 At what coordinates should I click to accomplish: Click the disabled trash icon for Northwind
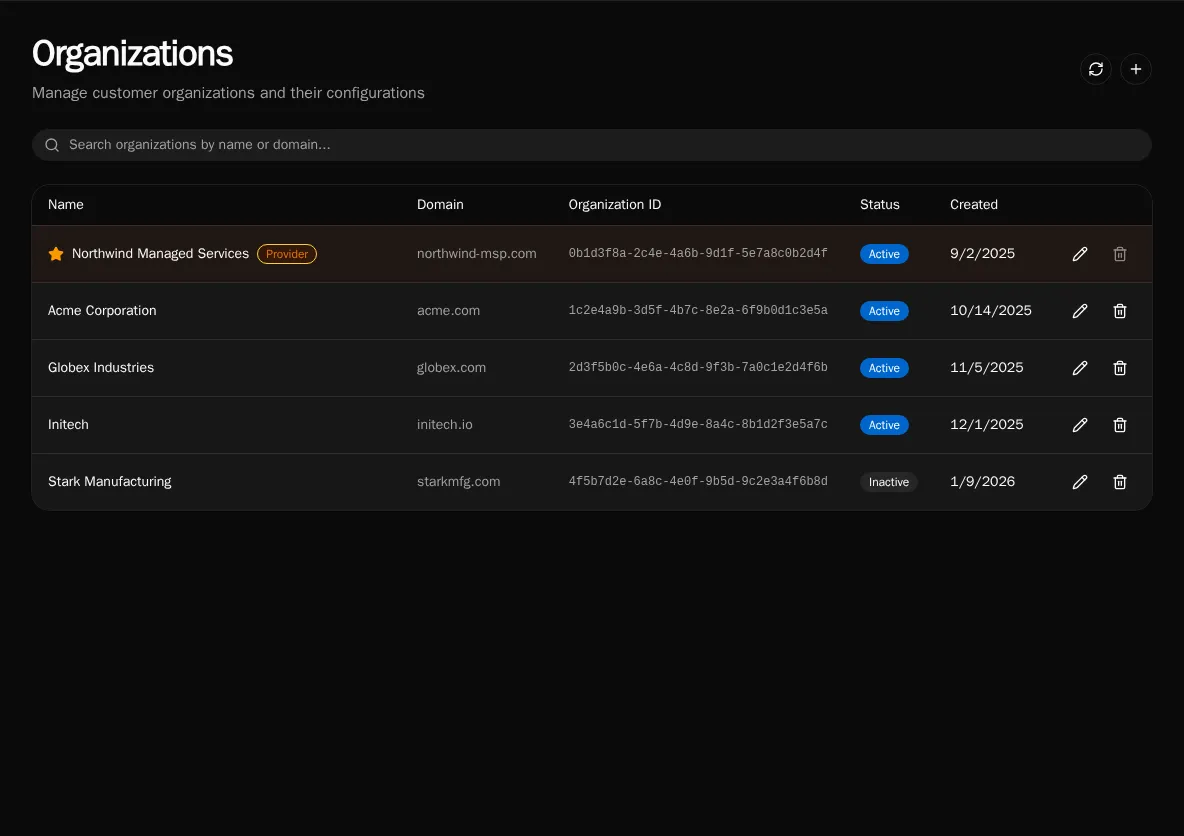point(1120,254)
